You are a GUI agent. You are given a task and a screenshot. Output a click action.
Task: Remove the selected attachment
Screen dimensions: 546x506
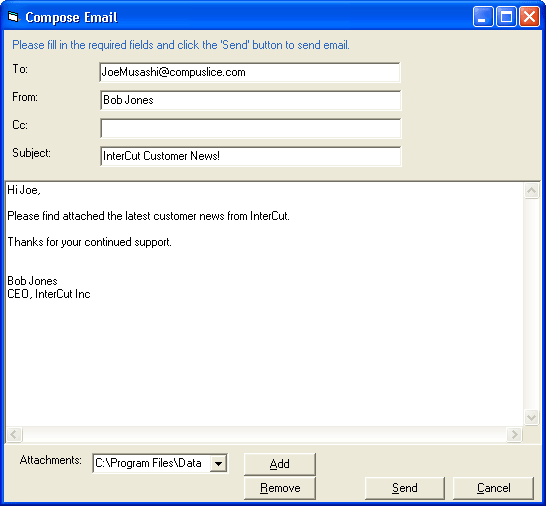click(x=280, y=488)
